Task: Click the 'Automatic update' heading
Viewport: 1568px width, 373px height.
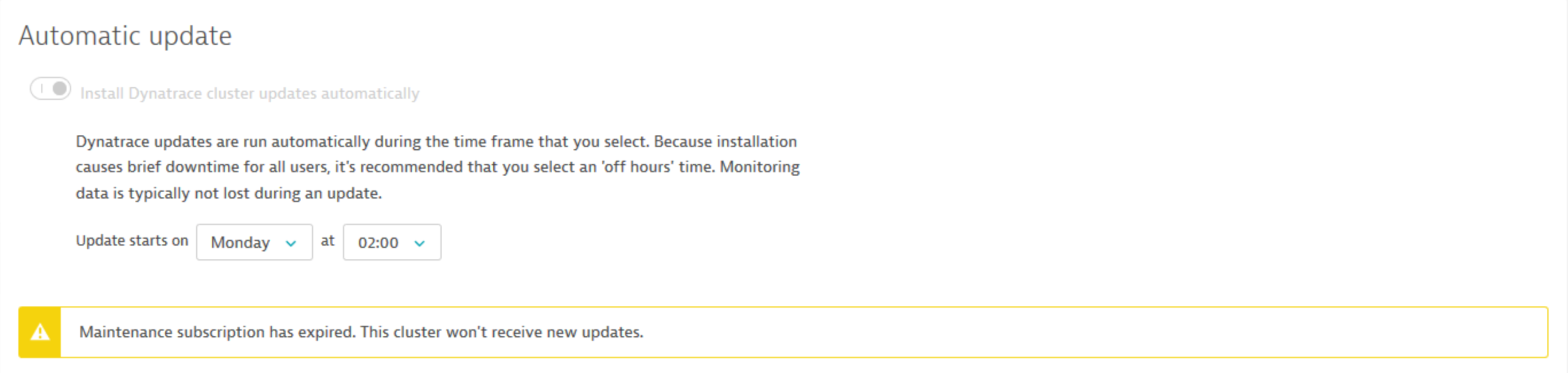Action: tap(126, 36)
